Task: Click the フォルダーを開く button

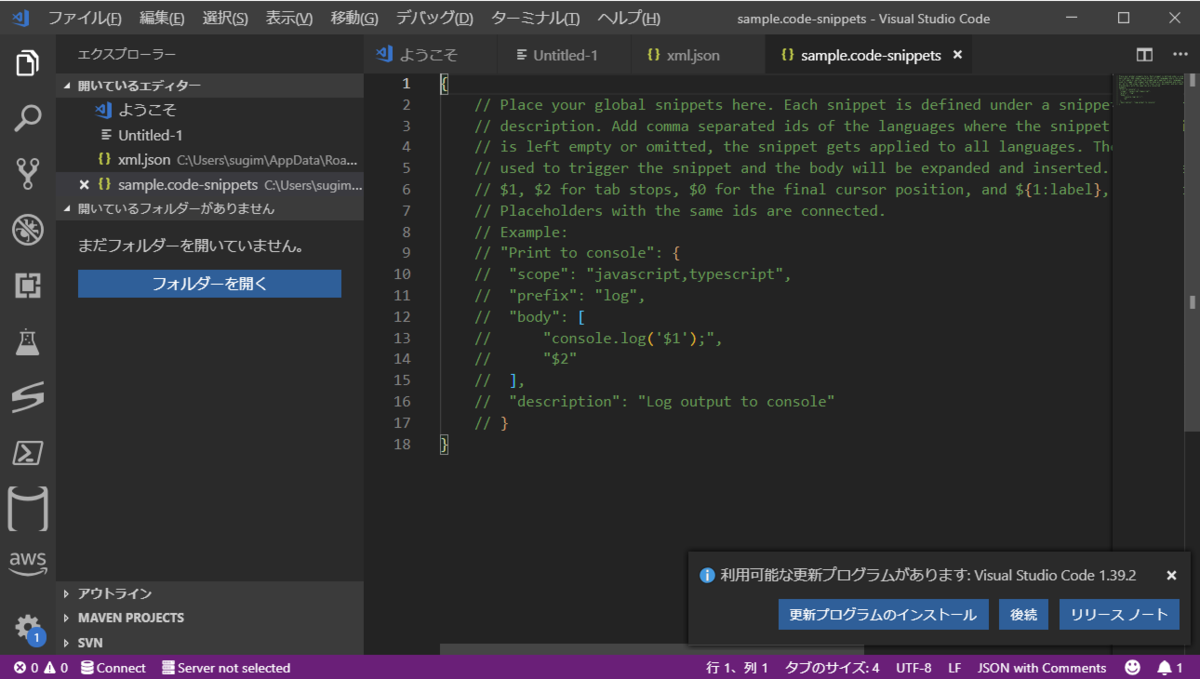Action: 210,283
